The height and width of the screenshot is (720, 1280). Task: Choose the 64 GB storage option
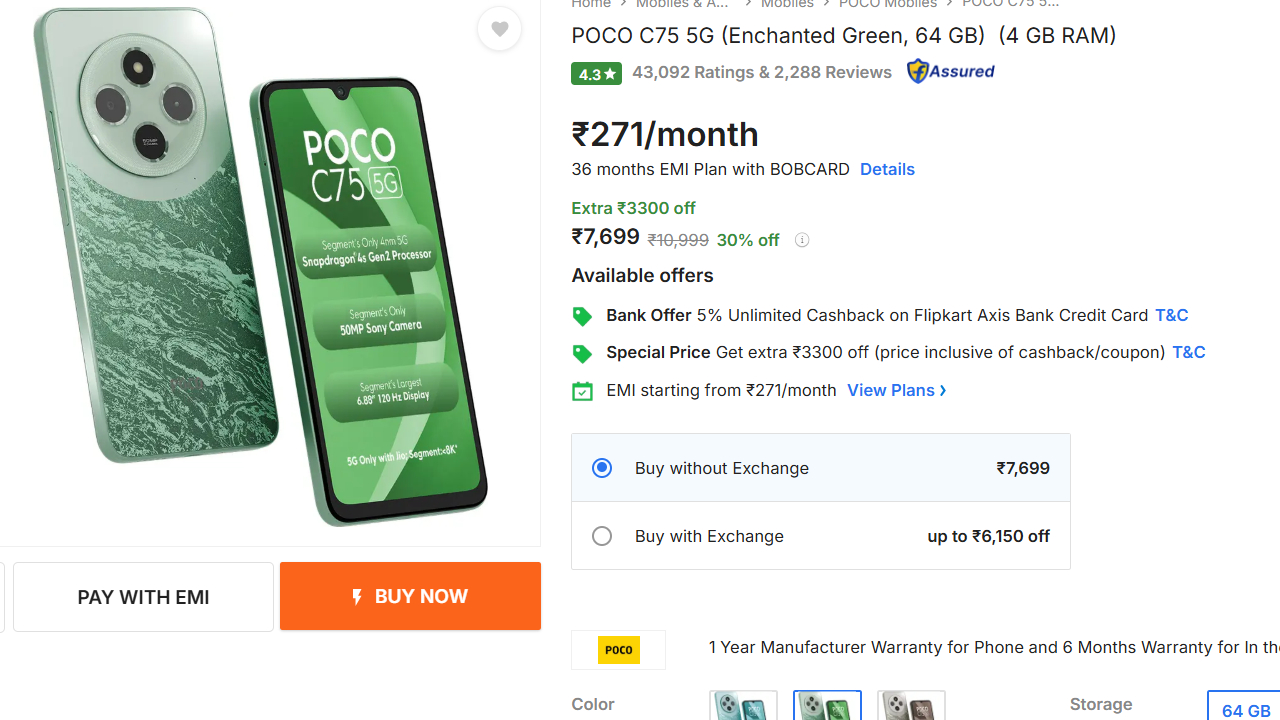pos(1244,711)
